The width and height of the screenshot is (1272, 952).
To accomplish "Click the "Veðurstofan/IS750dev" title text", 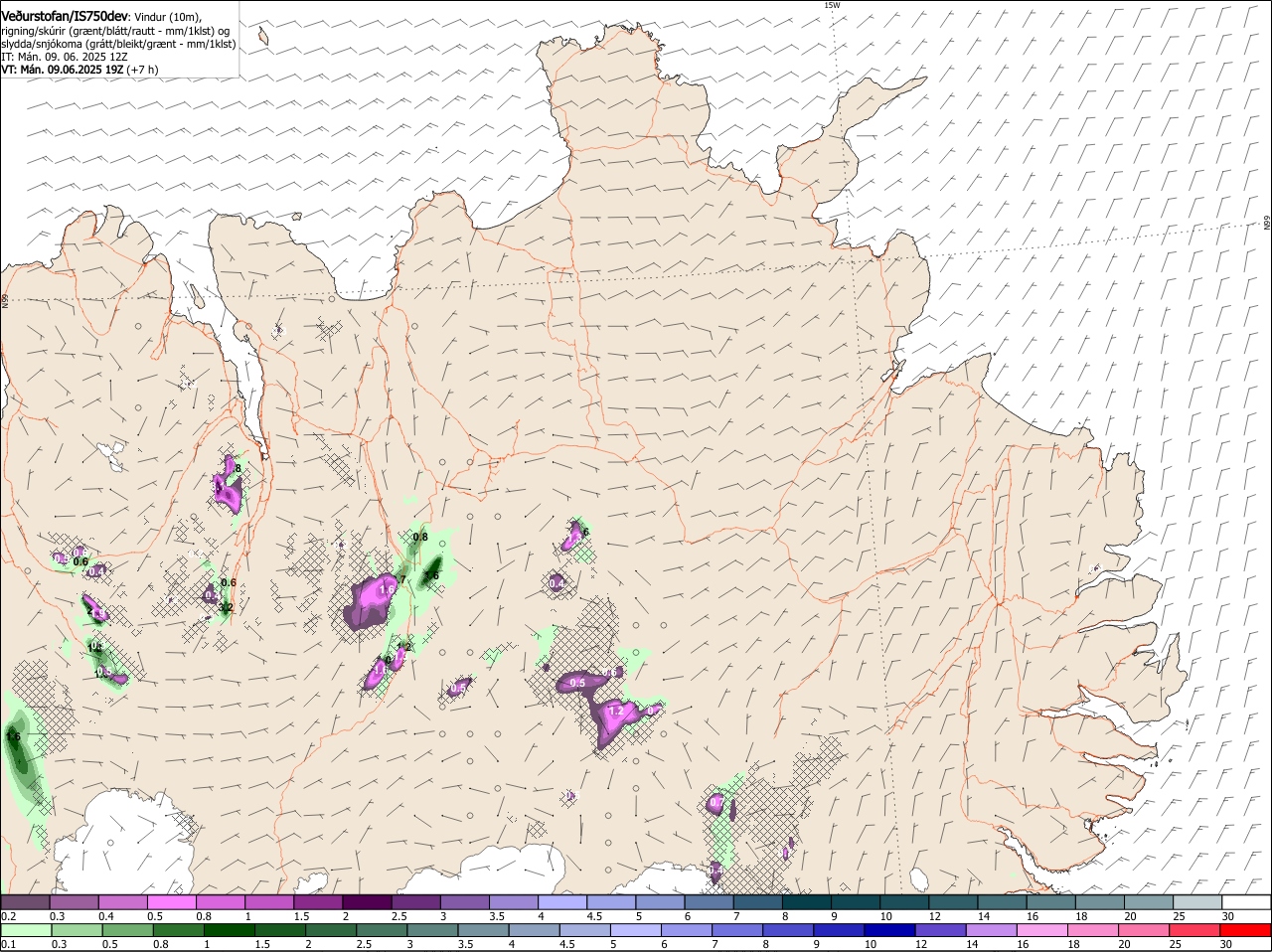I will (64, 16).
